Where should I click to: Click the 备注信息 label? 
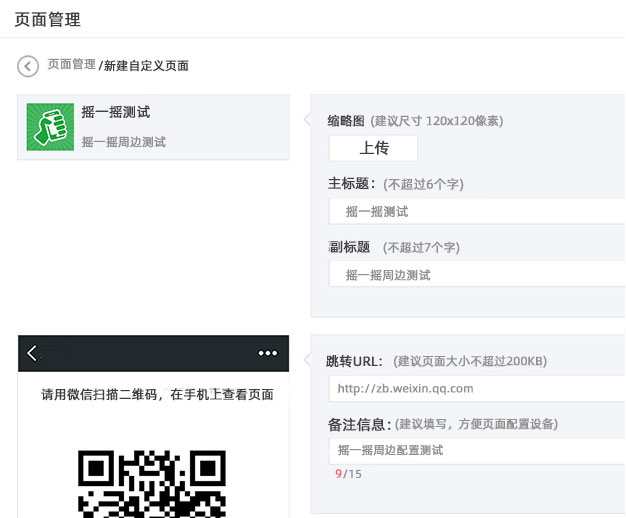pyautogui.click(x=359, y=424)
